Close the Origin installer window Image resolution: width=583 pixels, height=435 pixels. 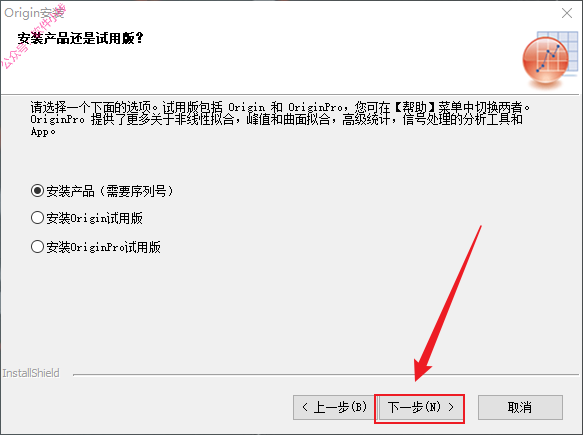567,13
